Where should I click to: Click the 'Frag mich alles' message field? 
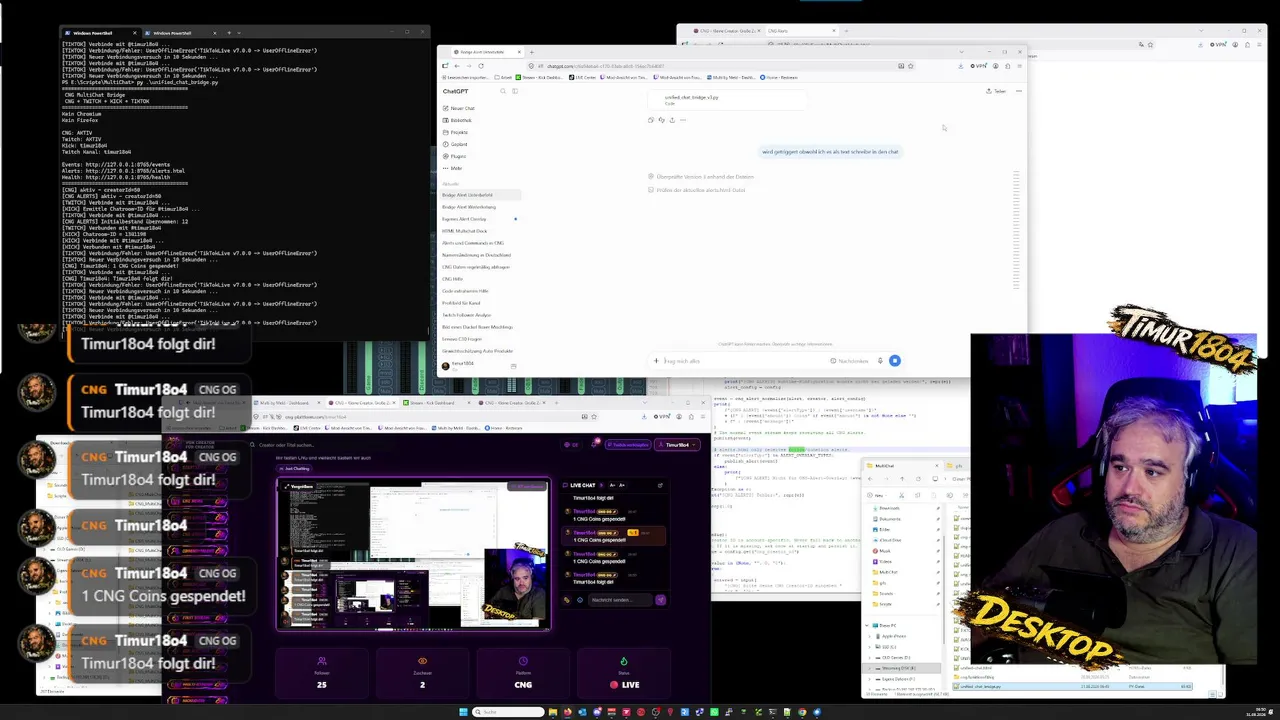pos(745,361)
